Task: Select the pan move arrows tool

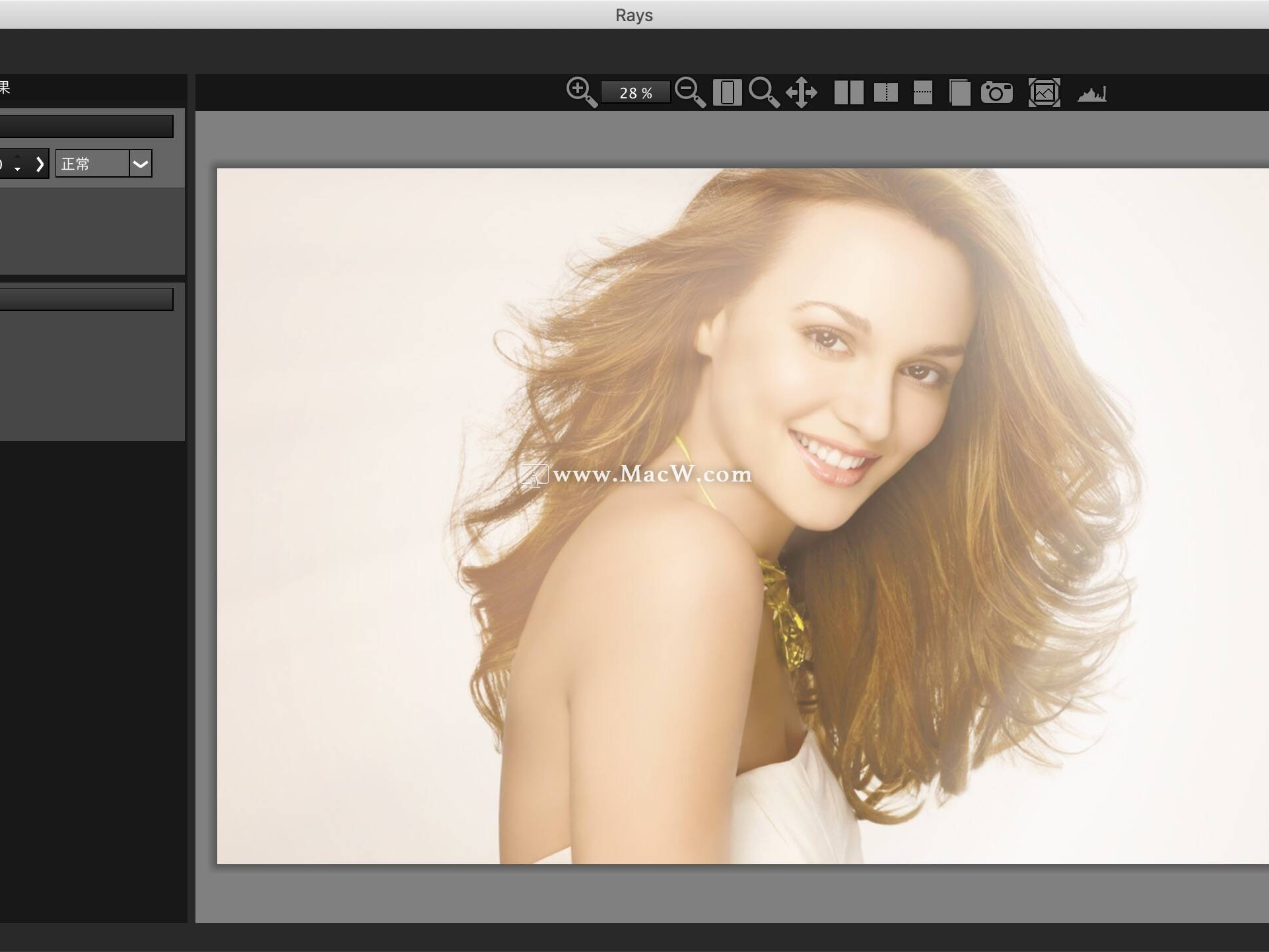Action: tap(802, 92)
